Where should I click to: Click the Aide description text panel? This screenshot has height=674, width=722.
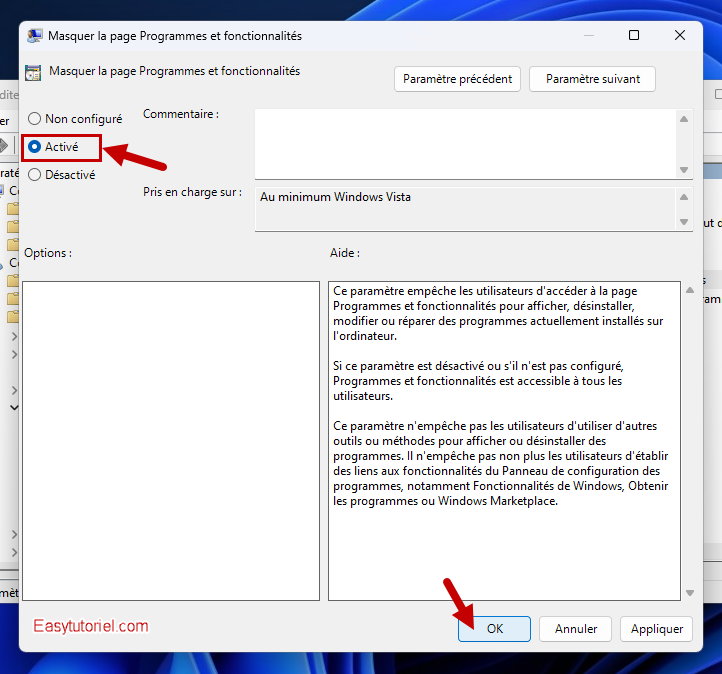[504, 441]
